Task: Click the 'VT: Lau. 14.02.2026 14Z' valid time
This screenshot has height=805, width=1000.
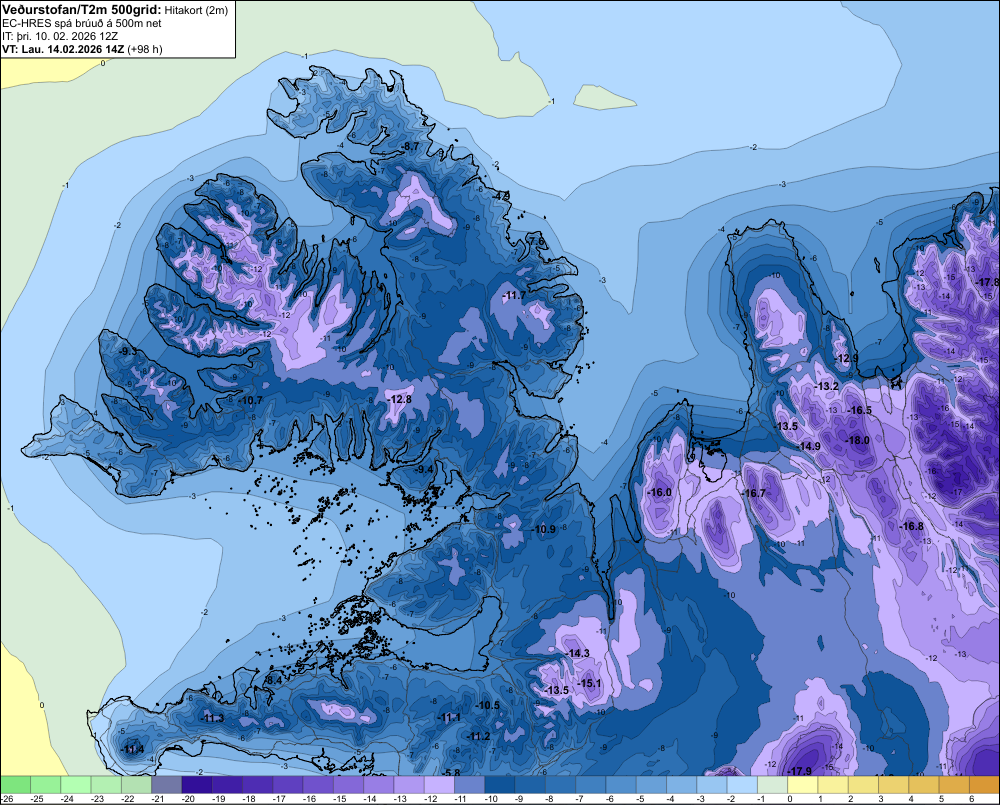Action: 64,49
